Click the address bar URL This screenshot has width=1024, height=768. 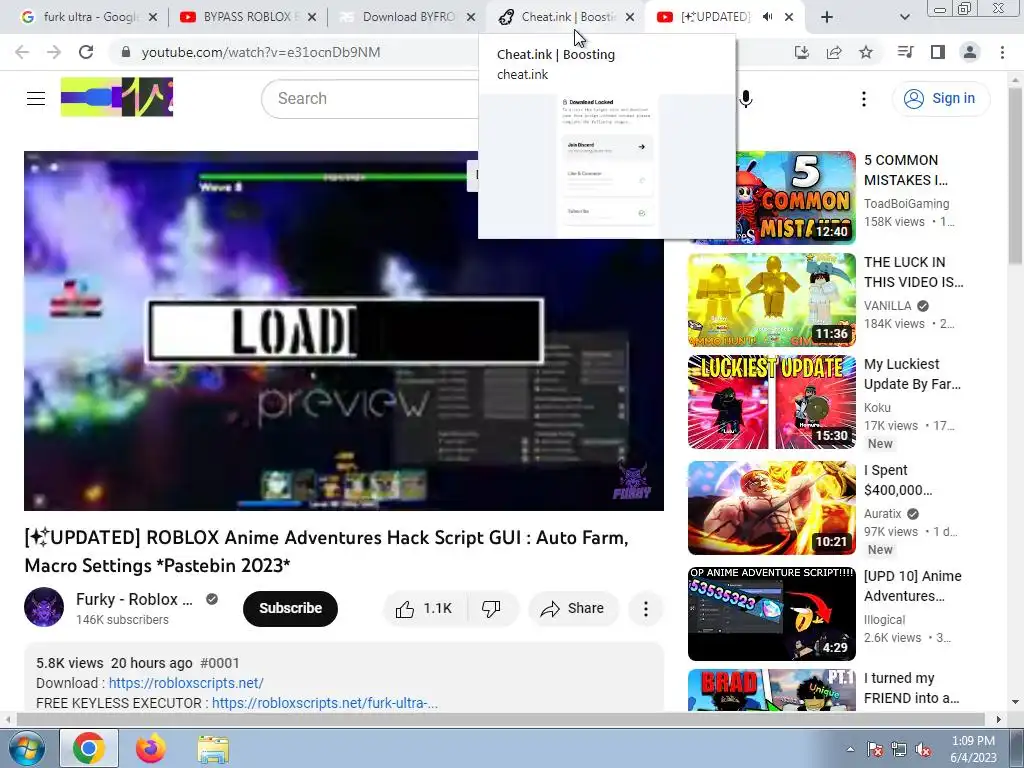click(261, 52)
